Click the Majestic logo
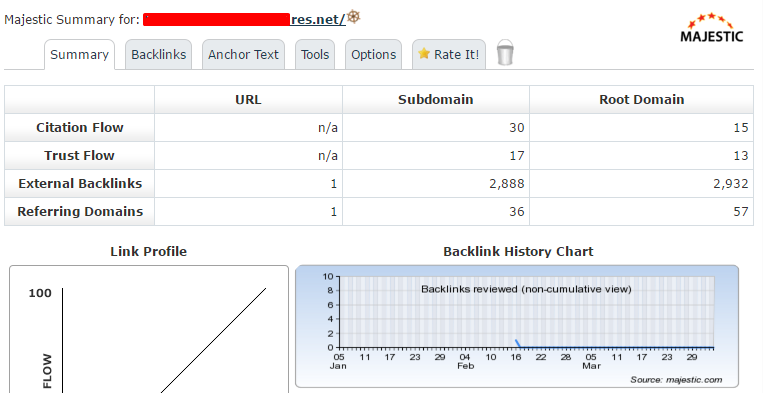 pos(711,28)
